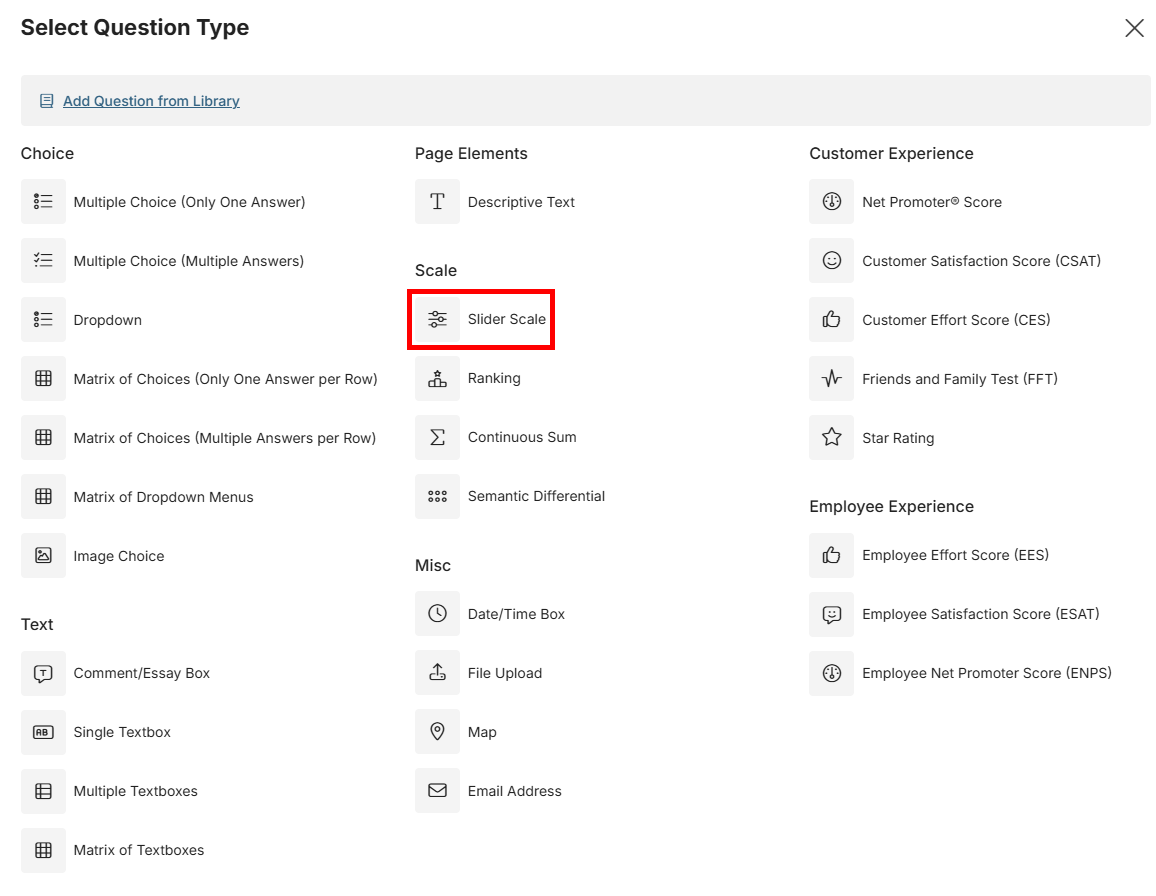
Task: Close the Select Question Type dialog
Action: coord(1134,28)
